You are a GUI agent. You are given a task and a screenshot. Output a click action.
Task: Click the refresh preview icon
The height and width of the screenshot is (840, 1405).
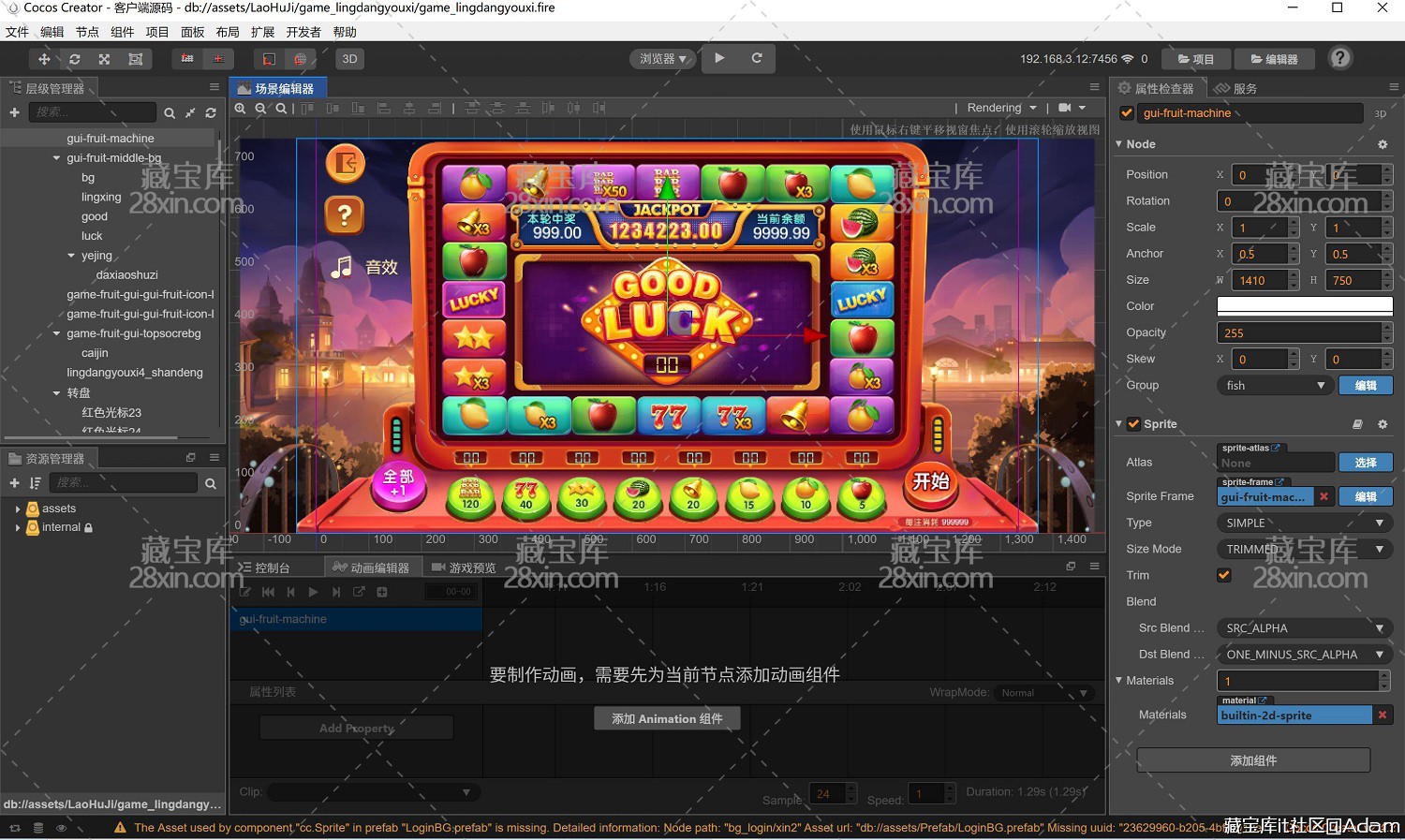[757, 58]
